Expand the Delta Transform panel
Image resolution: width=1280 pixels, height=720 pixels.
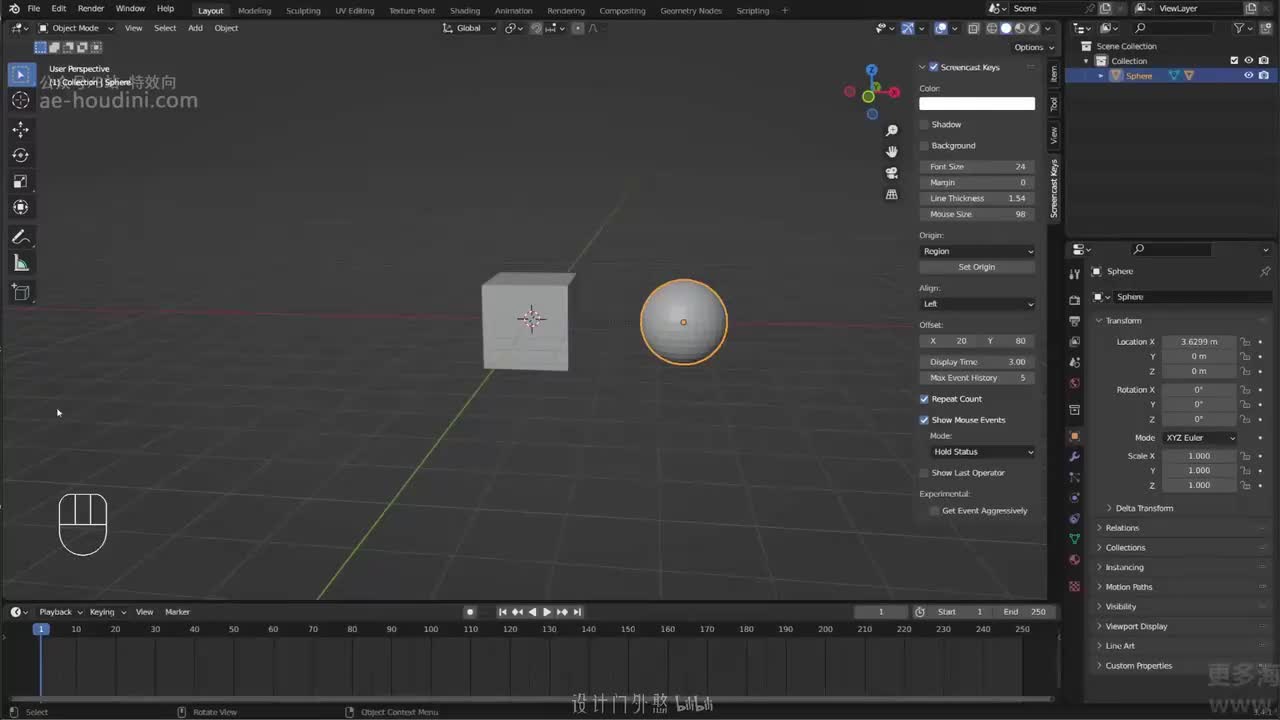(x=1144, y=508)
